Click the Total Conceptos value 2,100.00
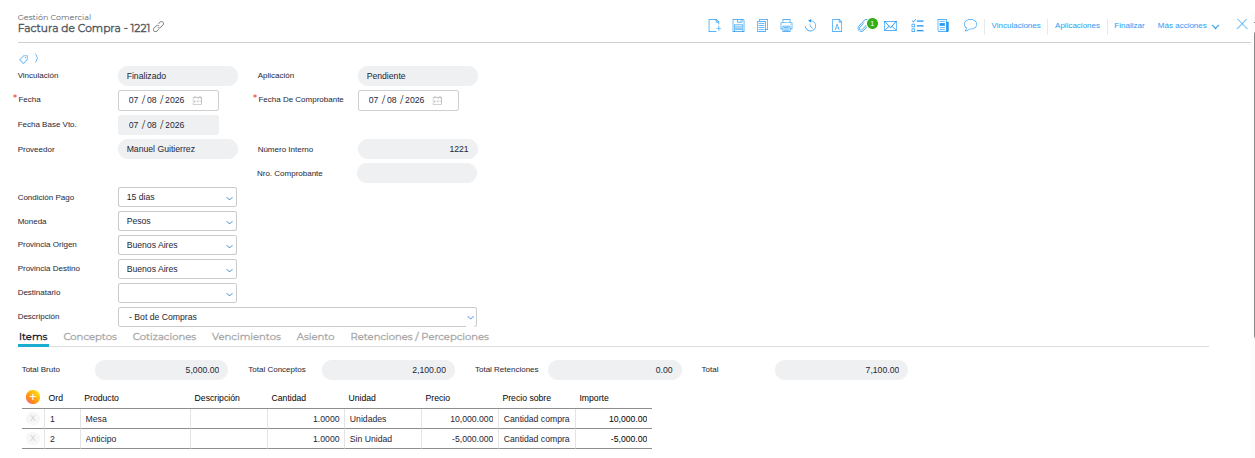The image size is (1255, 458). click(x=388, y=370)
